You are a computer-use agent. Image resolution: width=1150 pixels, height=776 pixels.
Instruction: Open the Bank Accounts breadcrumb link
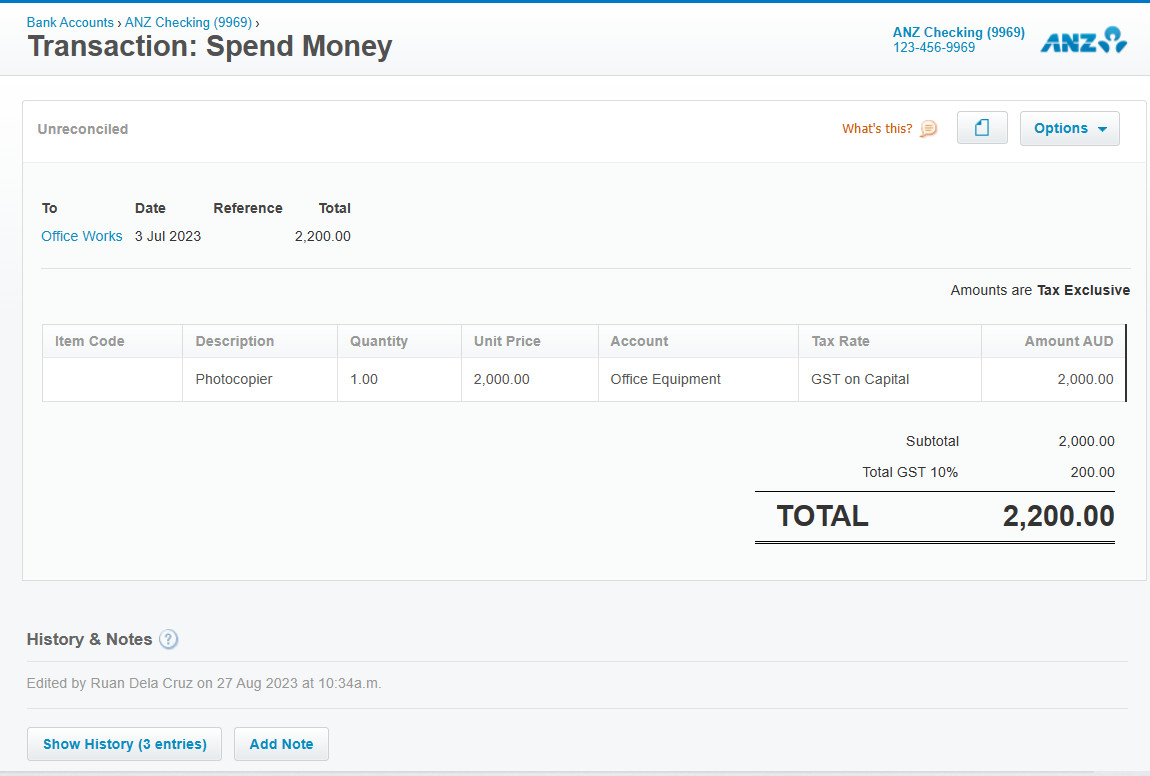click(x=70, y=22)
